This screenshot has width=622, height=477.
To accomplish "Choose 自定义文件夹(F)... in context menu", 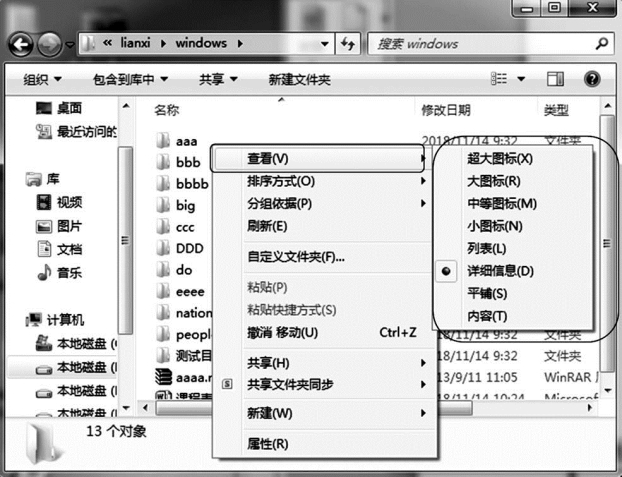I will coord(324,257).
